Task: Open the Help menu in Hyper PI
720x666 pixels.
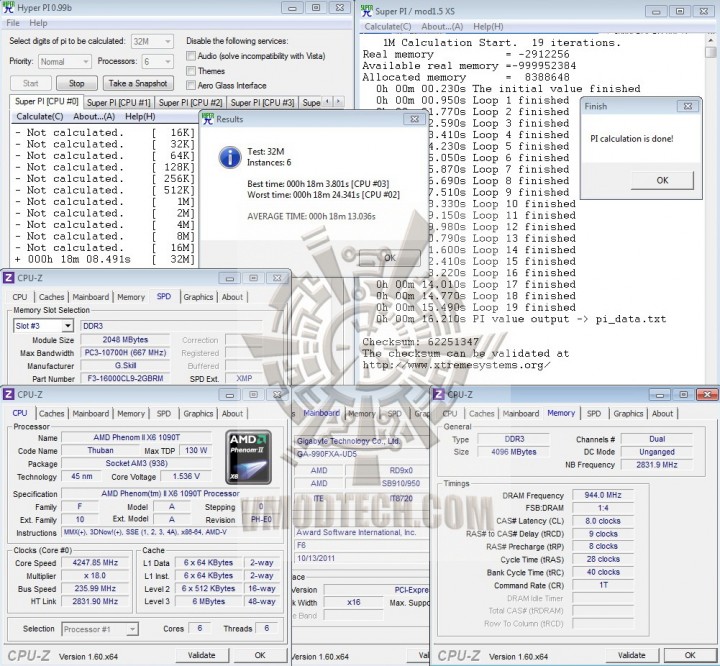Action: [38, 23]
